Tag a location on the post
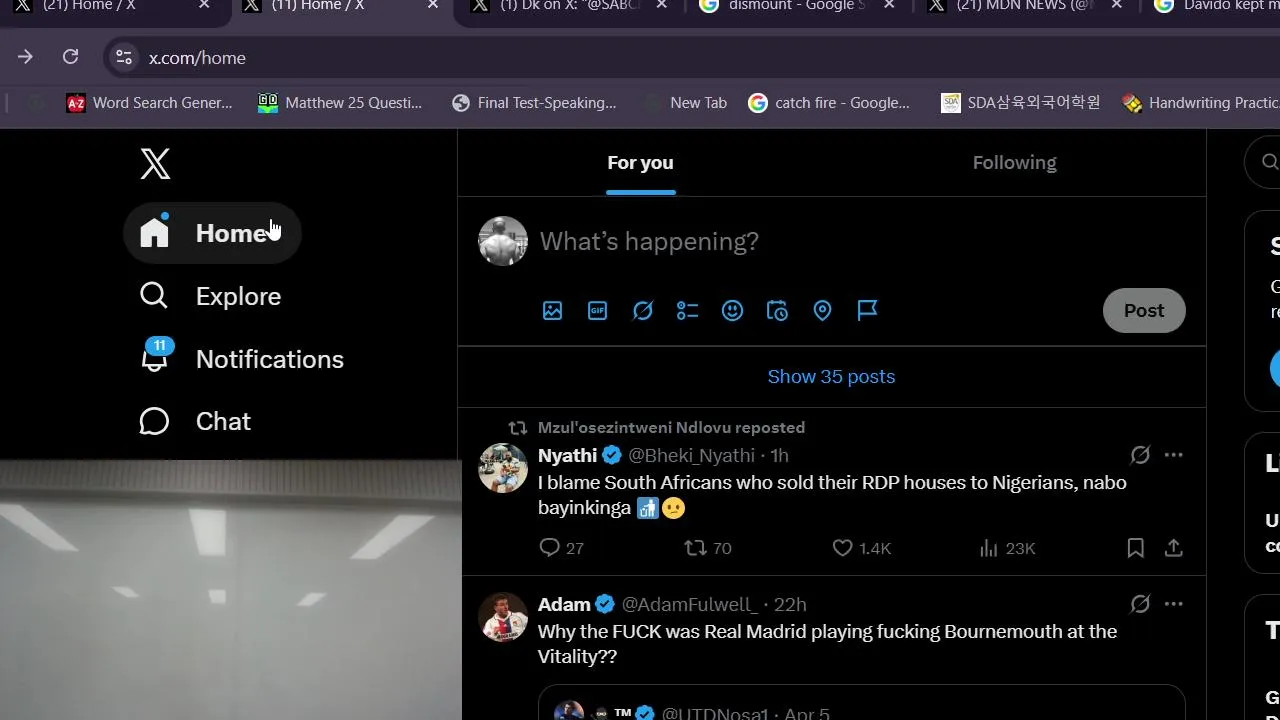1280x720 pixels. point(823,311)
